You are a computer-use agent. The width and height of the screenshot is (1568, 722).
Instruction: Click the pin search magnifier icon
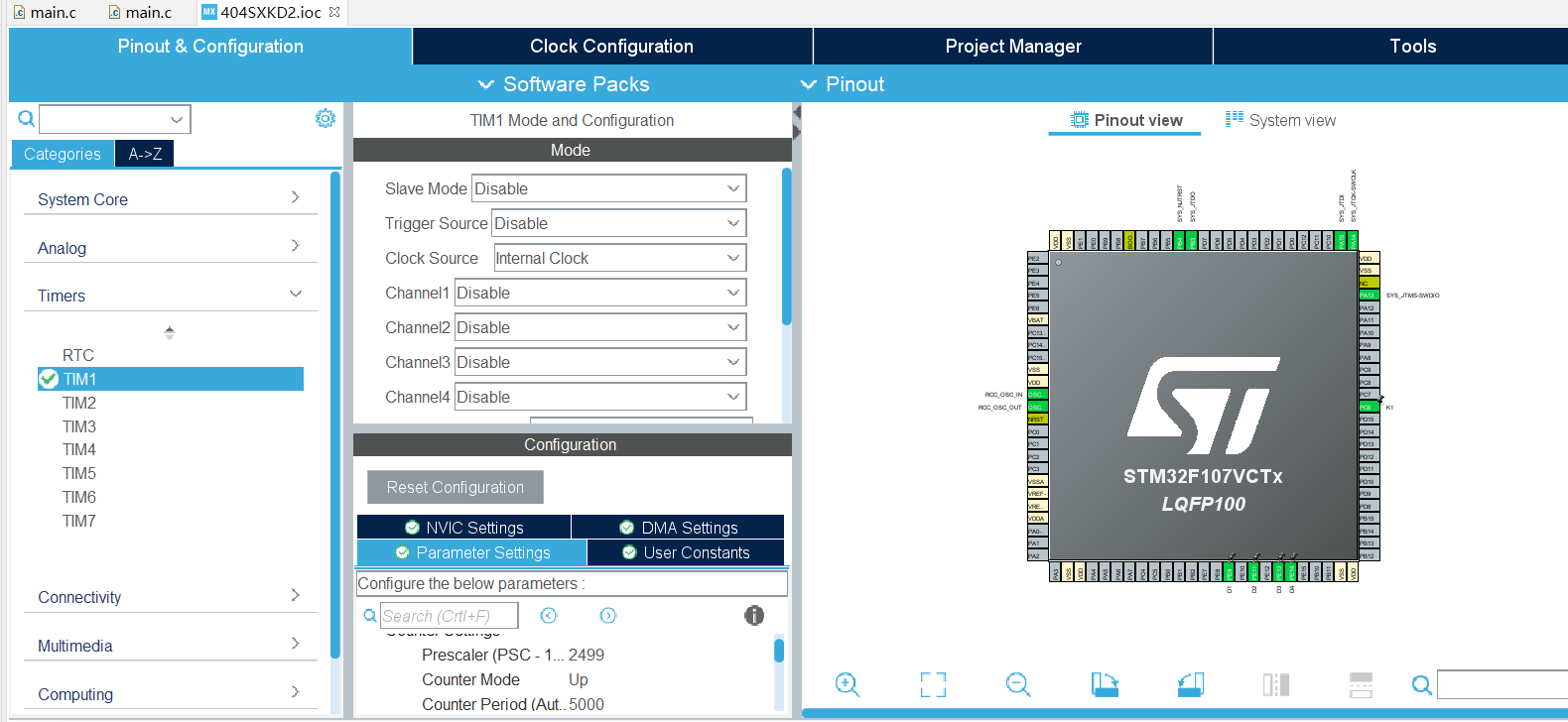[x=1422, y=684]
